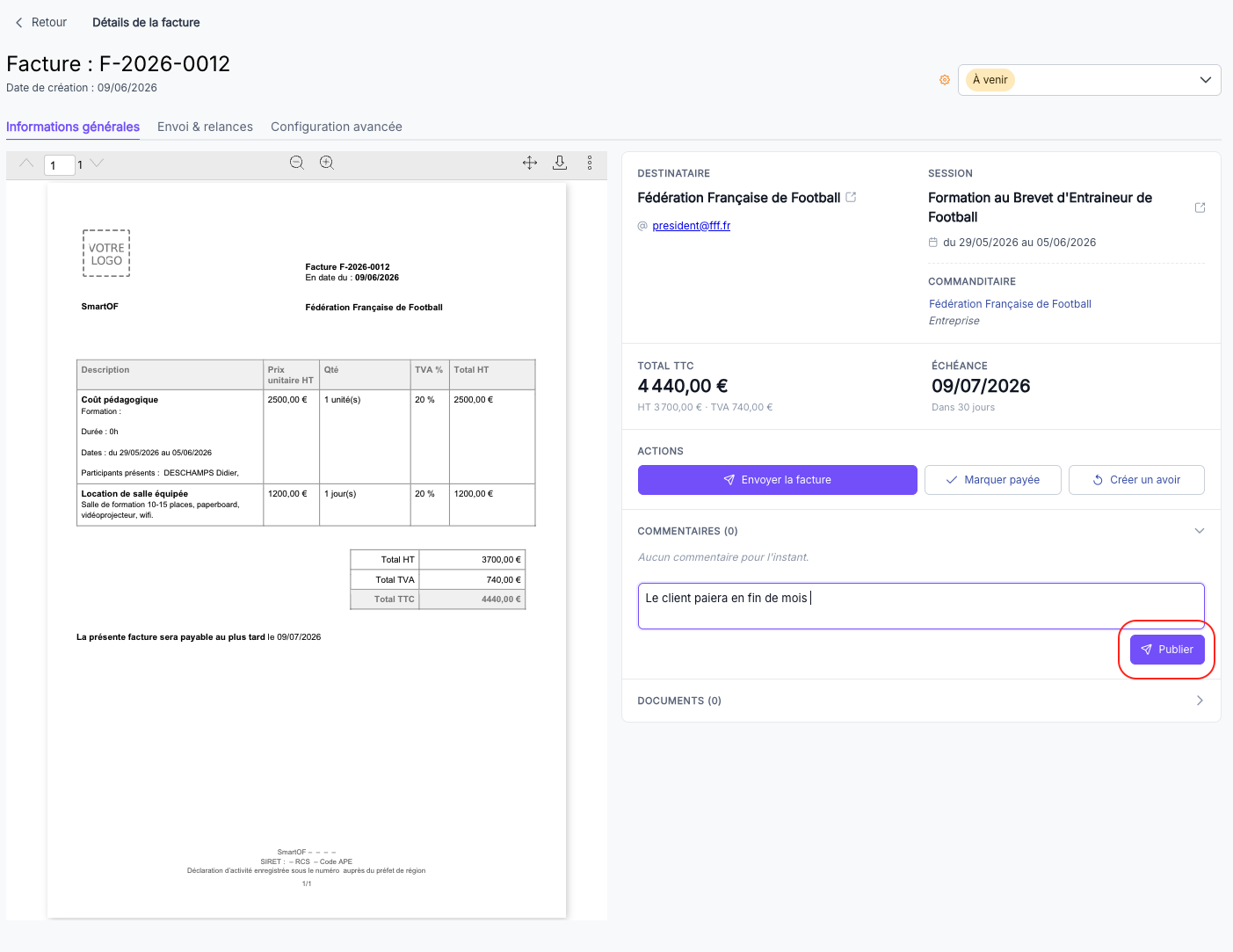Click the president@fff.fr email link
Viewport: 1233px width, 952px height.
691,226
